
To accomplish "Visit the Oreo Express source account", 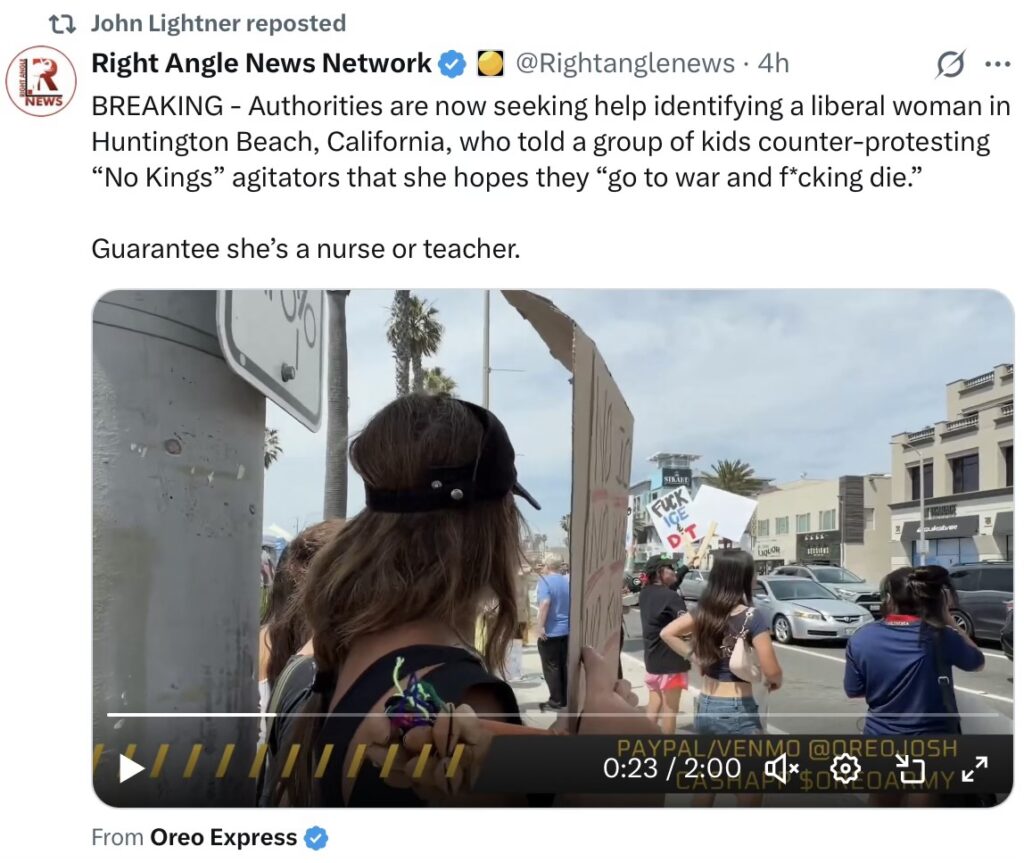I will pyautogui.click(x=223, y=837).
